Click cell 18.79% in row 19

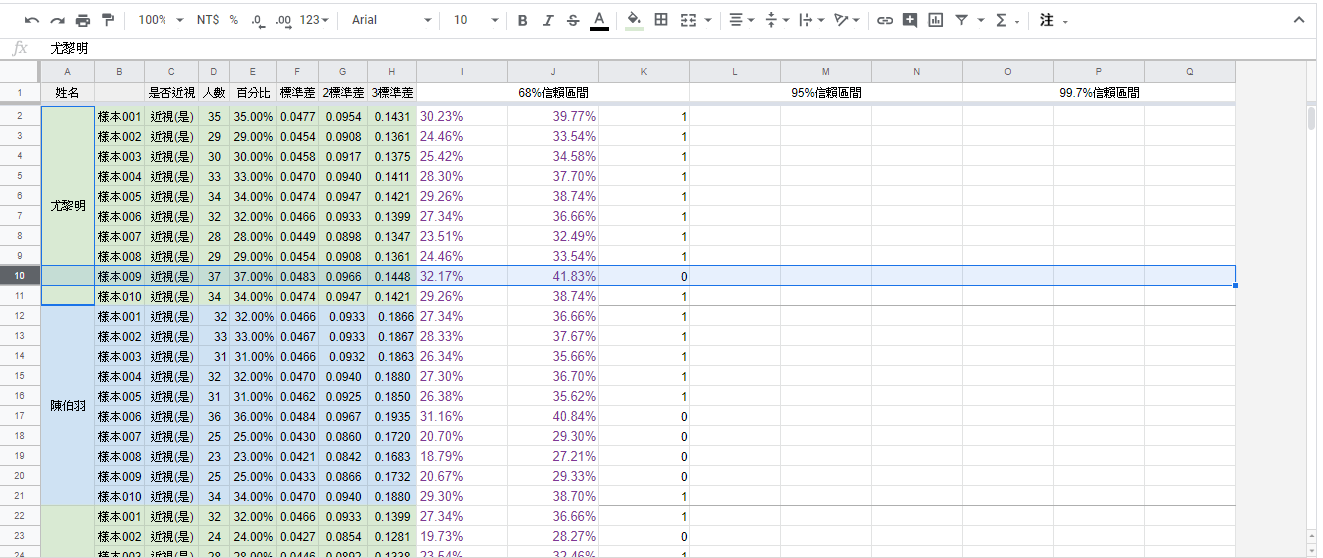point(462,456)
